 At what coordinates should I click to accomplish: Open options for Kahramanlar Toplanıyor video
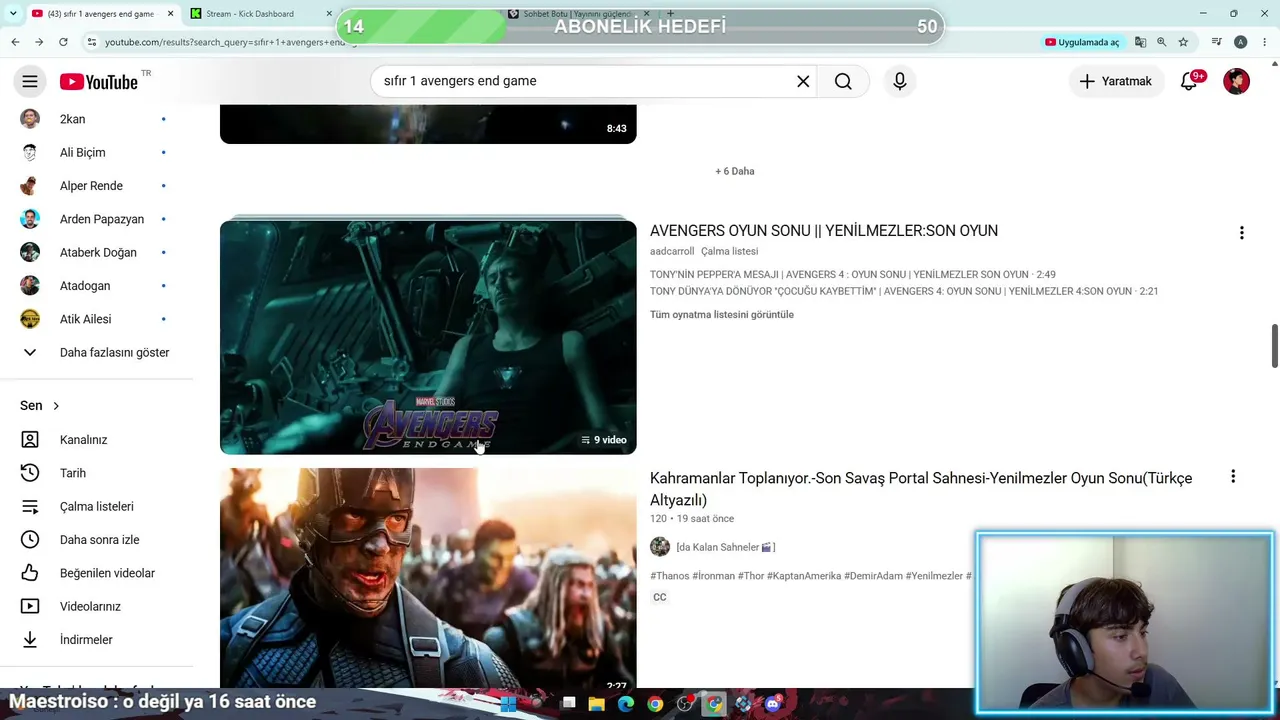pos(1233,477)
